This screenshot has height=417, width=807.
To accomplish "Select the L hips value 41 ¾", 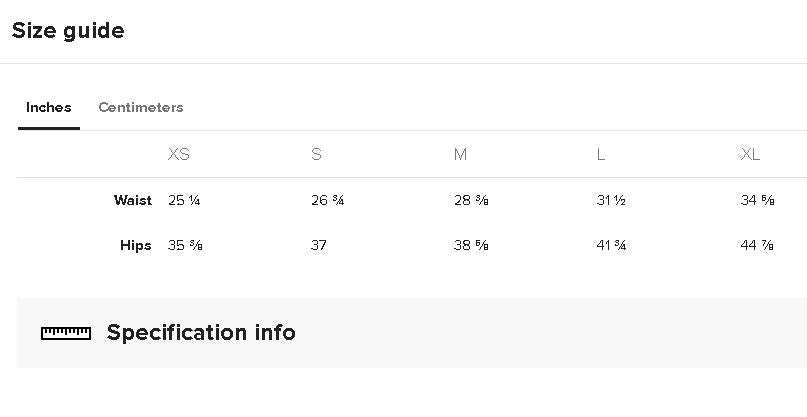I will coord(612,245).
